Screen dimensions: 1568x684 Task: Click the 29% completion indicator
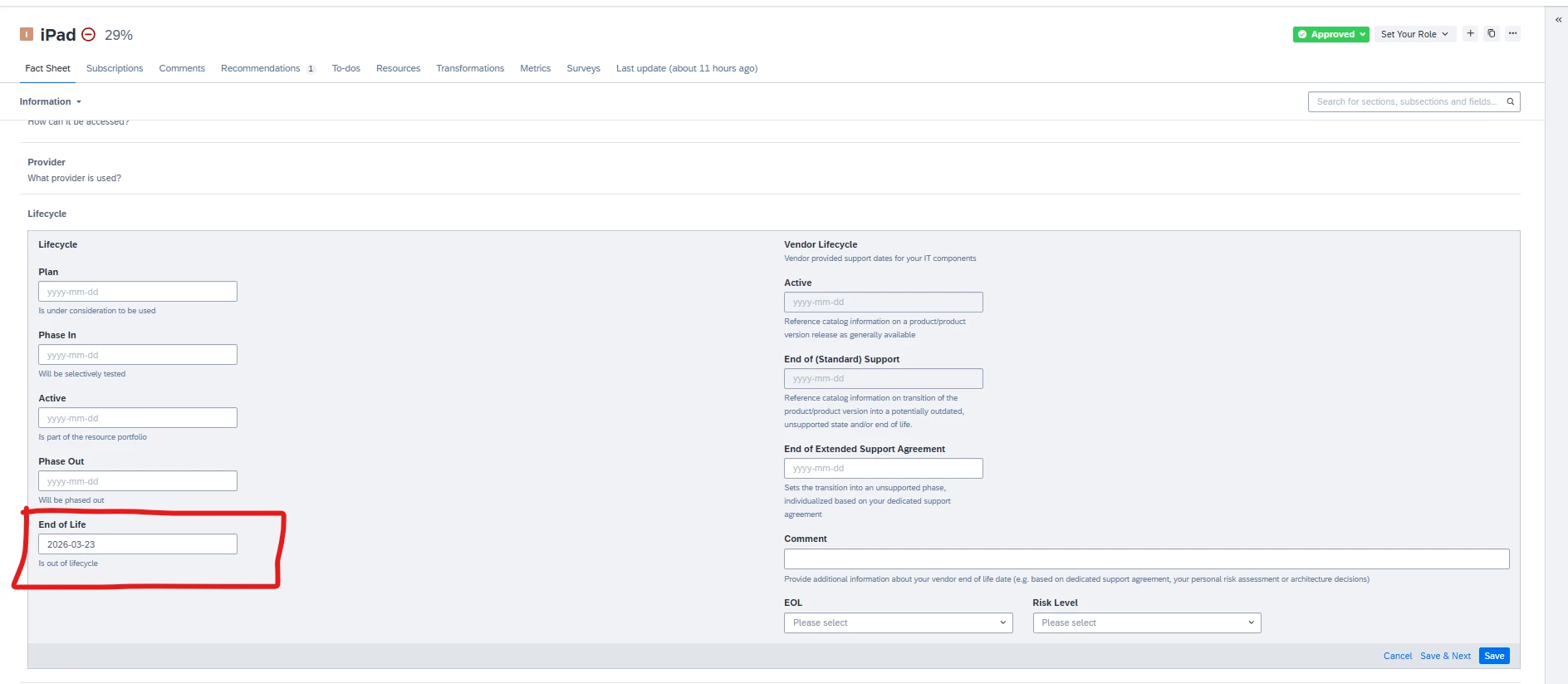click(x=119, y=35)
